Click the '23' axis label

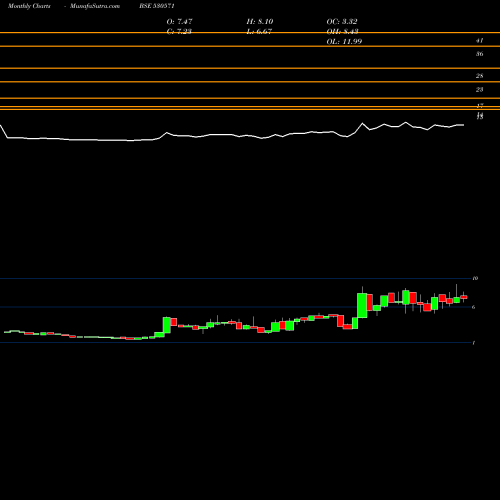tap(479, 90)
